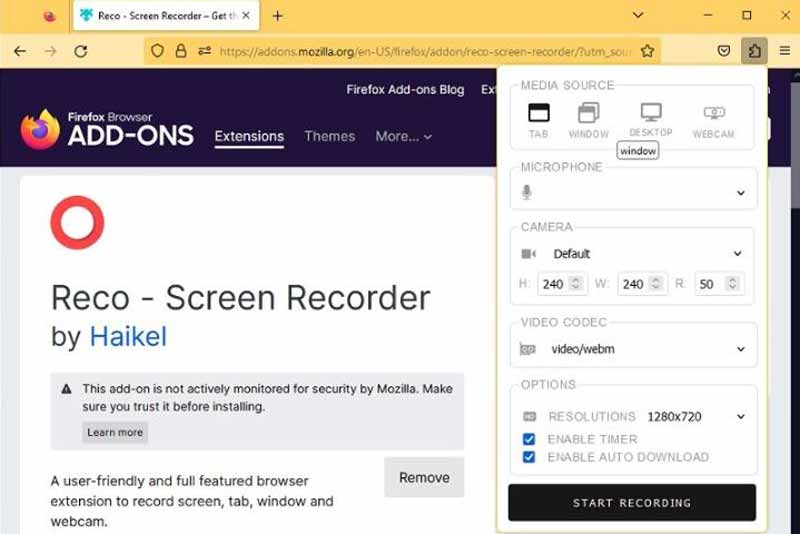Toggle Enable Auto Download checkbox
The width and height of the screenshot is (800, 534).
(x=529, y=457)
